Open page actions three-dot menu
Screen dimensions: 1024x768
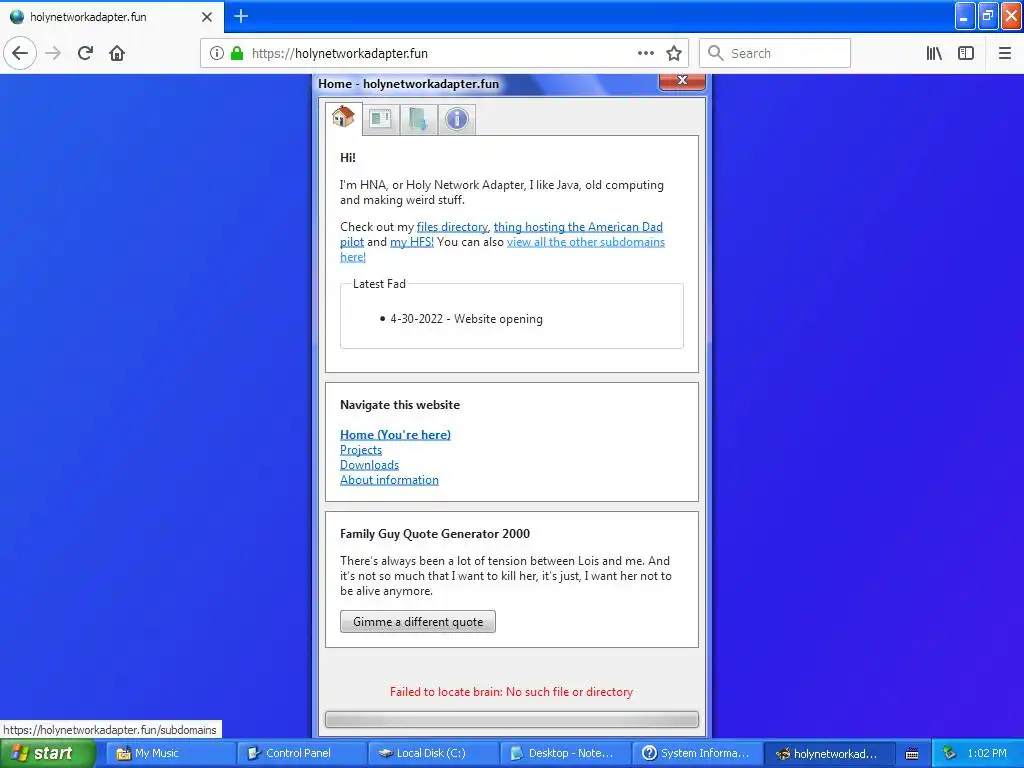pyautogui.click(x=646, y=54)
